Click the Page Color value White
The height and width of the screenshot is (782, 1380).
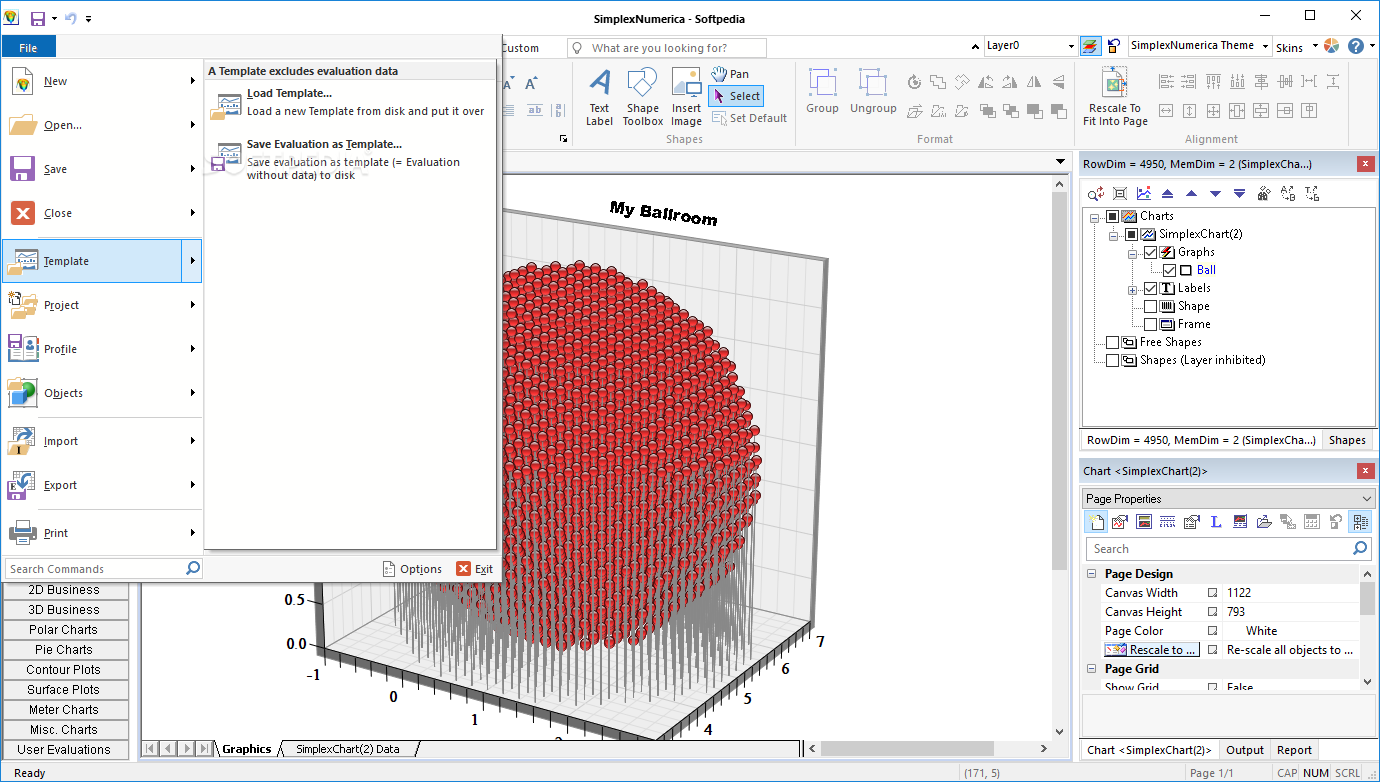click(1262, 631)
